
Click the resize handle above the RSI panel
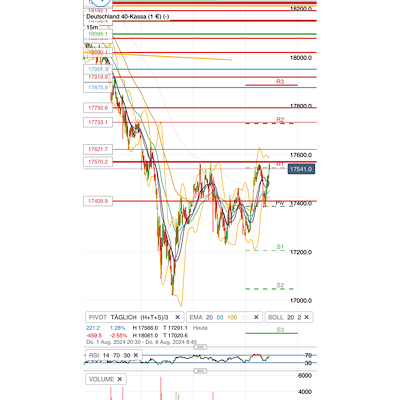coord(200,347)
